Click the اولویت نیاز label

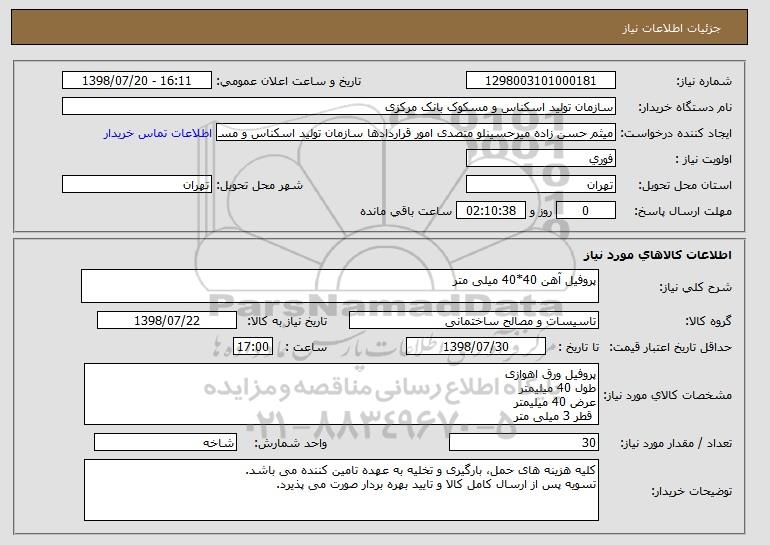click(704, 159)
